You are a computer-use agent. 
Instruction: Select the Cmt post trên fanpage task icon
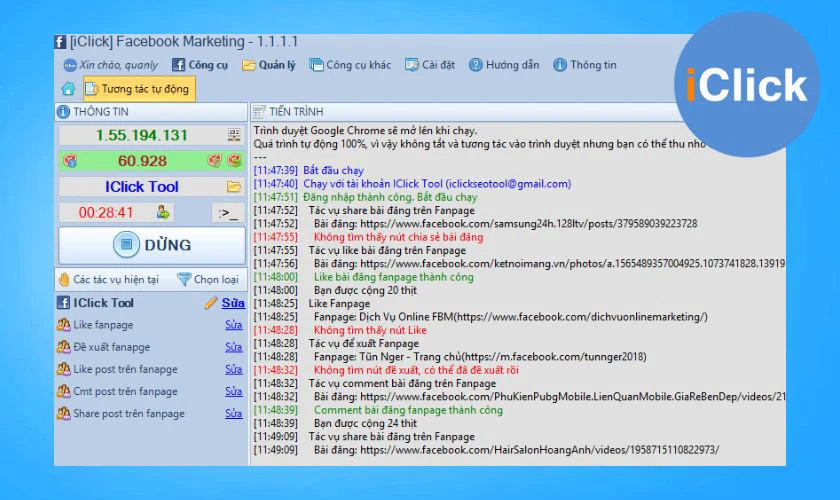(64, 391)
